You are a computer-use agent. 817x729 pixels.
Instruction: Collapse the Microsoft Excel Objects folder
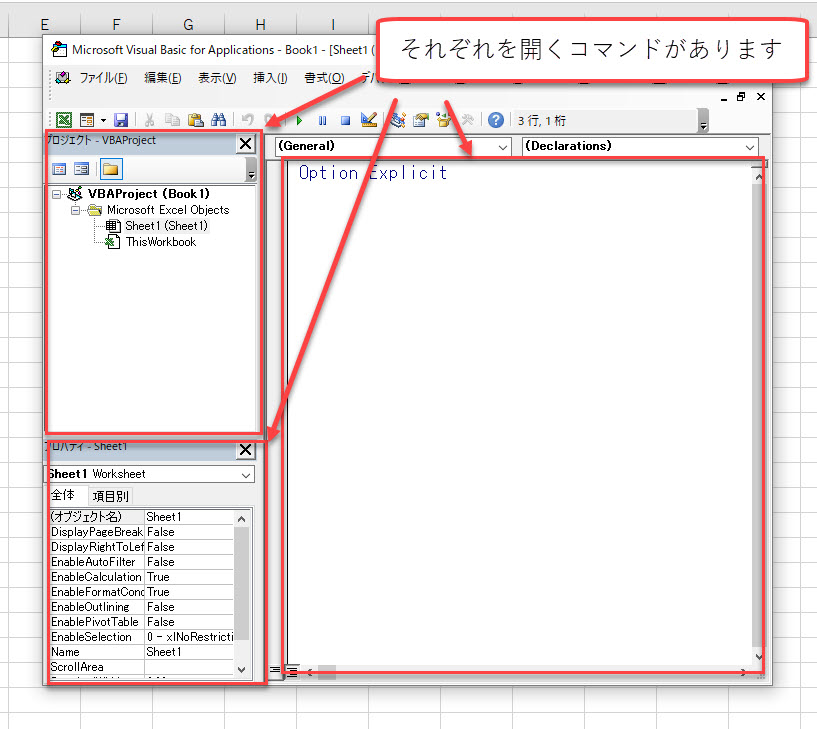76,211
